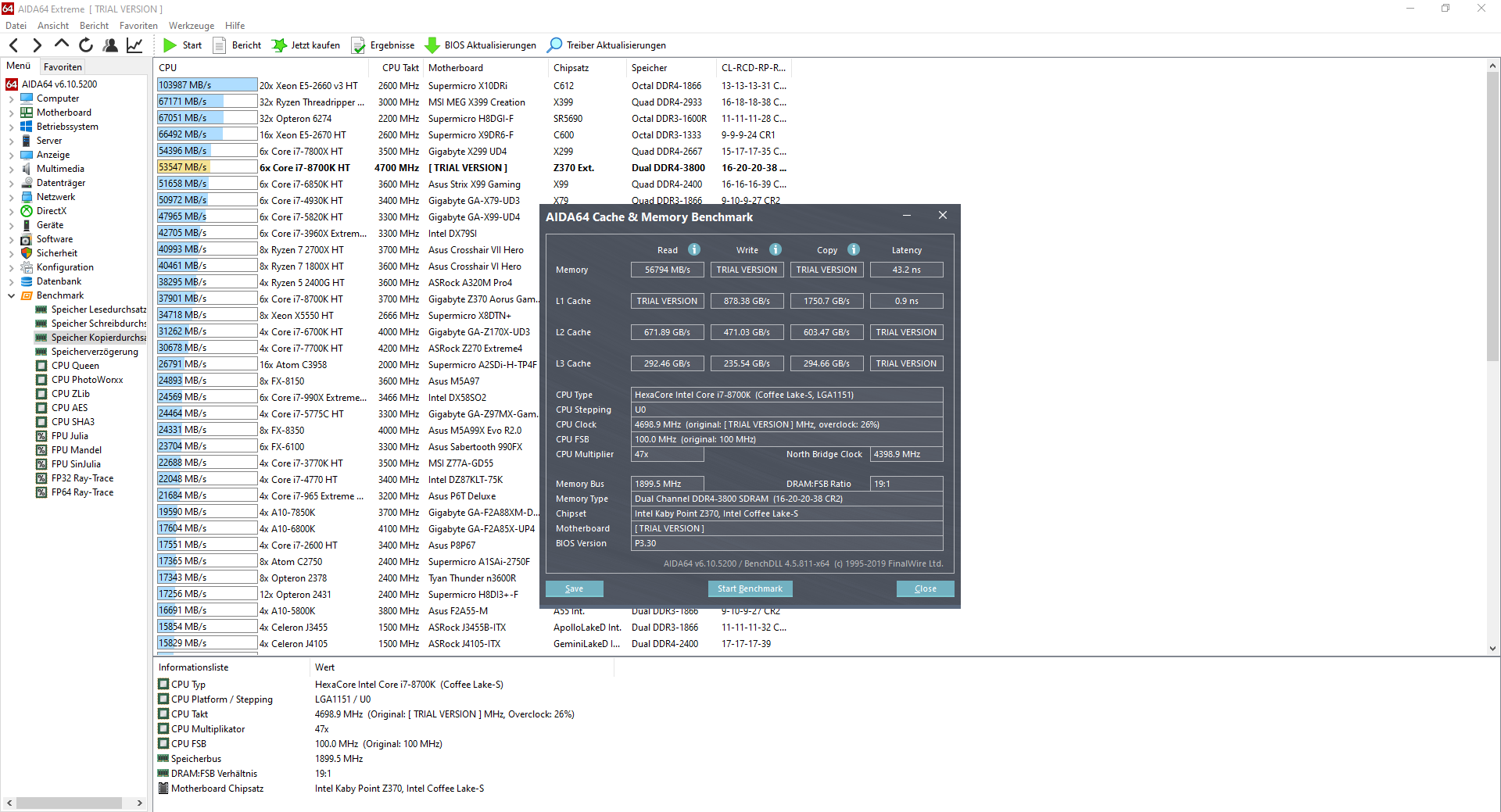Select Speicher Lesedurchsatz tree item
Image resolution: width=1501 pixels, height=812 pixels.
pyautogui.click(x=99, y=309)
